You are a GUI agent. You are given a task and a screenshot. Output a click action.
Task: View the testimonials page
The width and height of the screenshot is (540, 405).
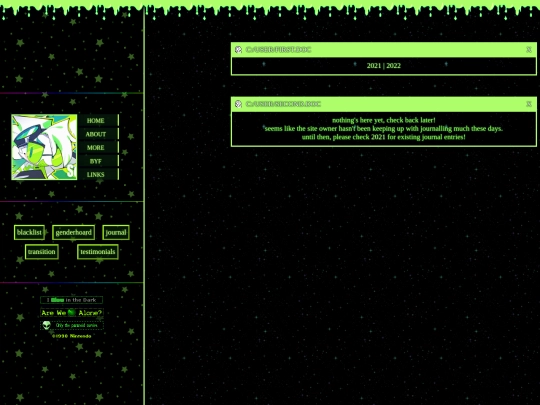(x=98, y=252)
